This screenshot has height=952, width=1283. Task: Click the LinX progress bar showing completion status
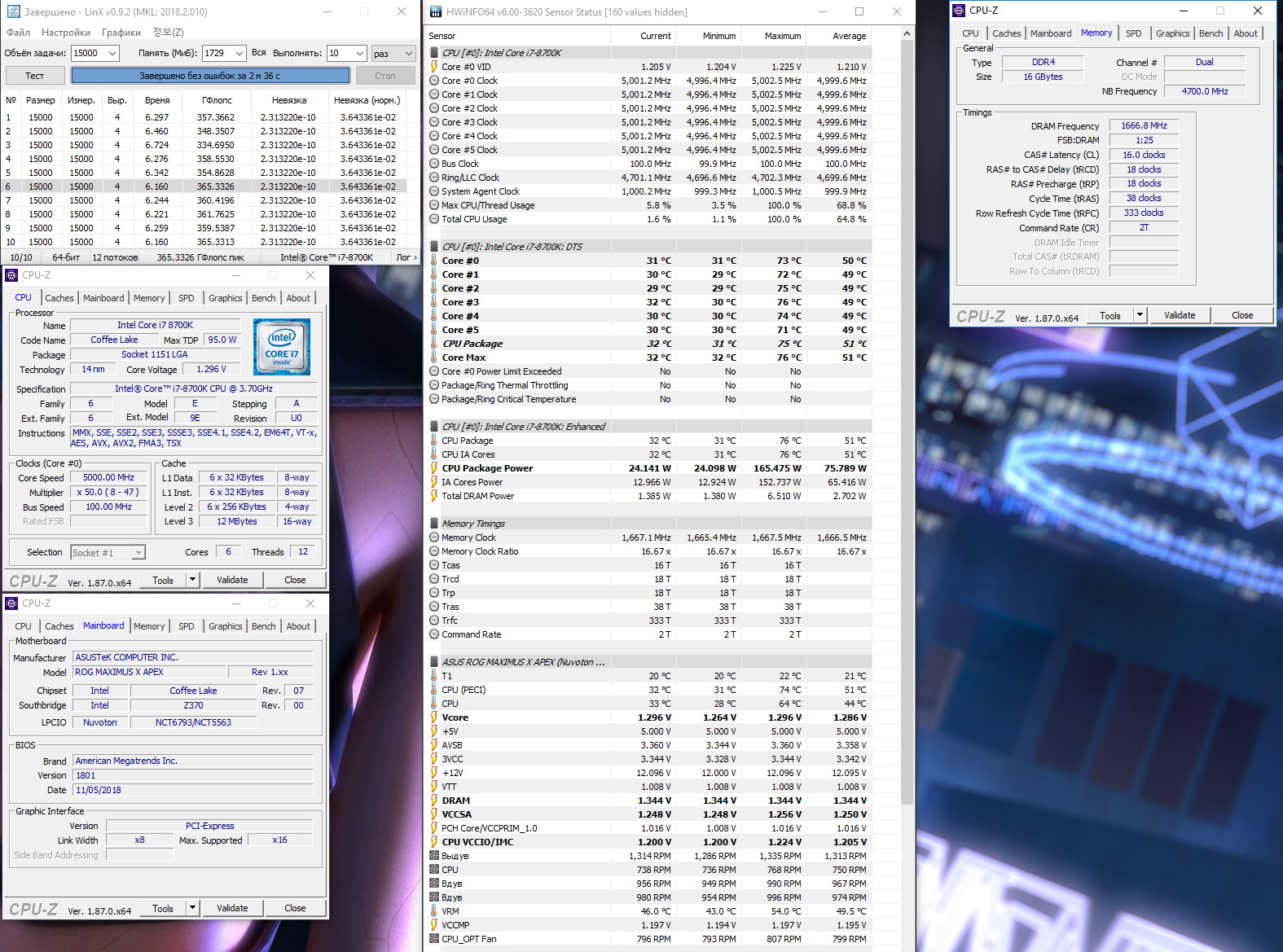210,76
